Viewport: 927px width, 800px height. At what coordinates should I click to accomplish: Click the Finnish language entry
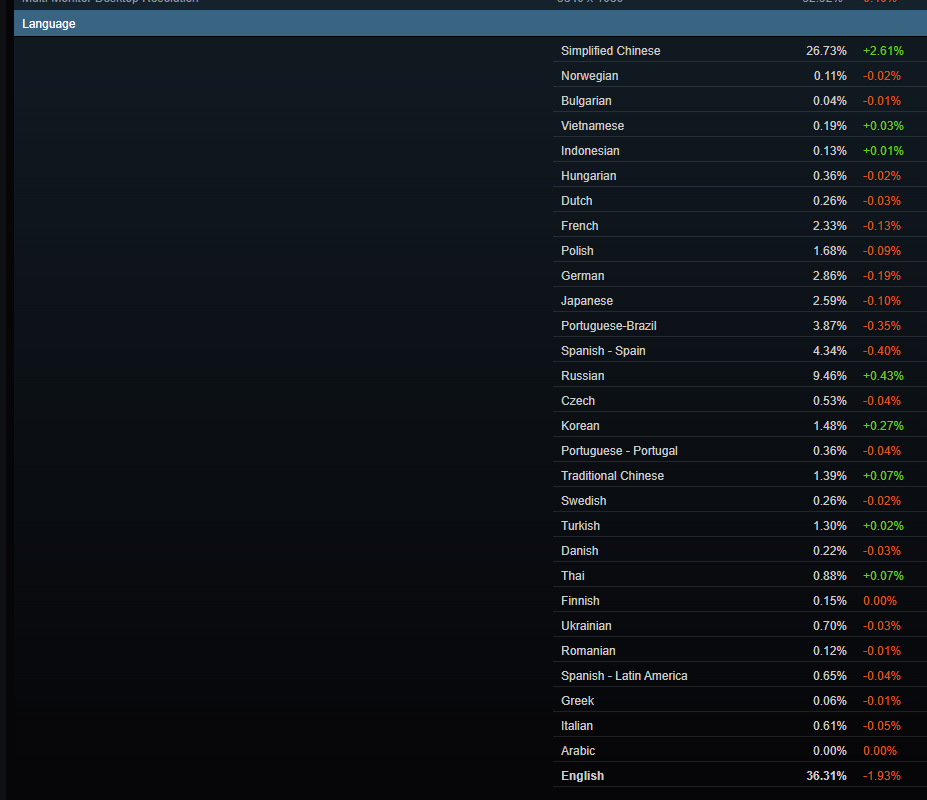pos(580,601)
